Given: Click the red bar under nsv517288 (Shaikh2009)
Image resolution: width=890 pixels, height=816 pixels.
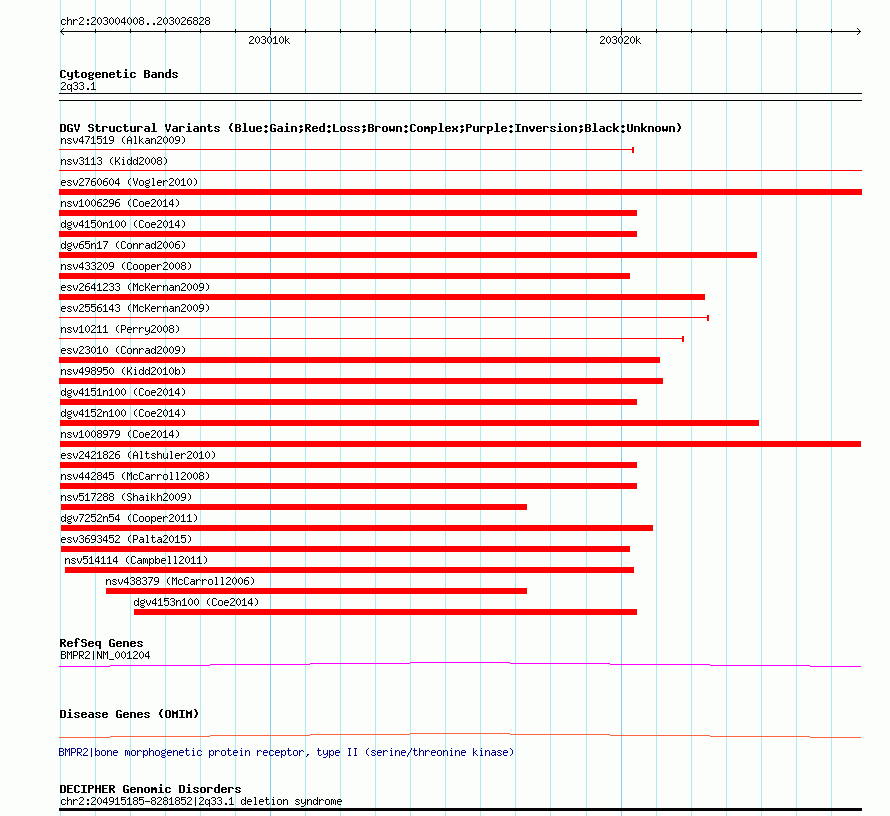Looking at the screenshot, I should (293, 507).
